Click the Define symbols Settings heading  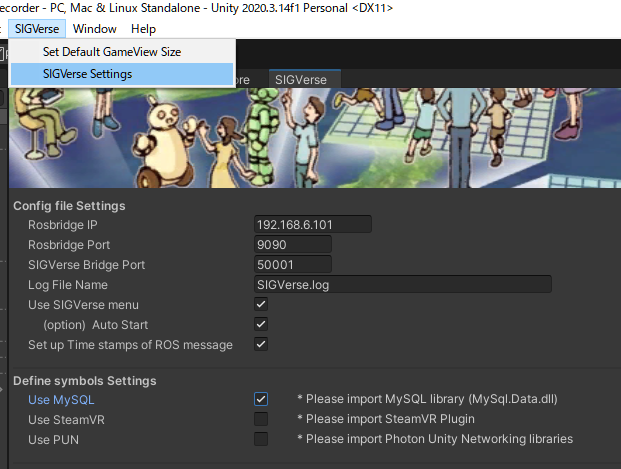(84, 381)
